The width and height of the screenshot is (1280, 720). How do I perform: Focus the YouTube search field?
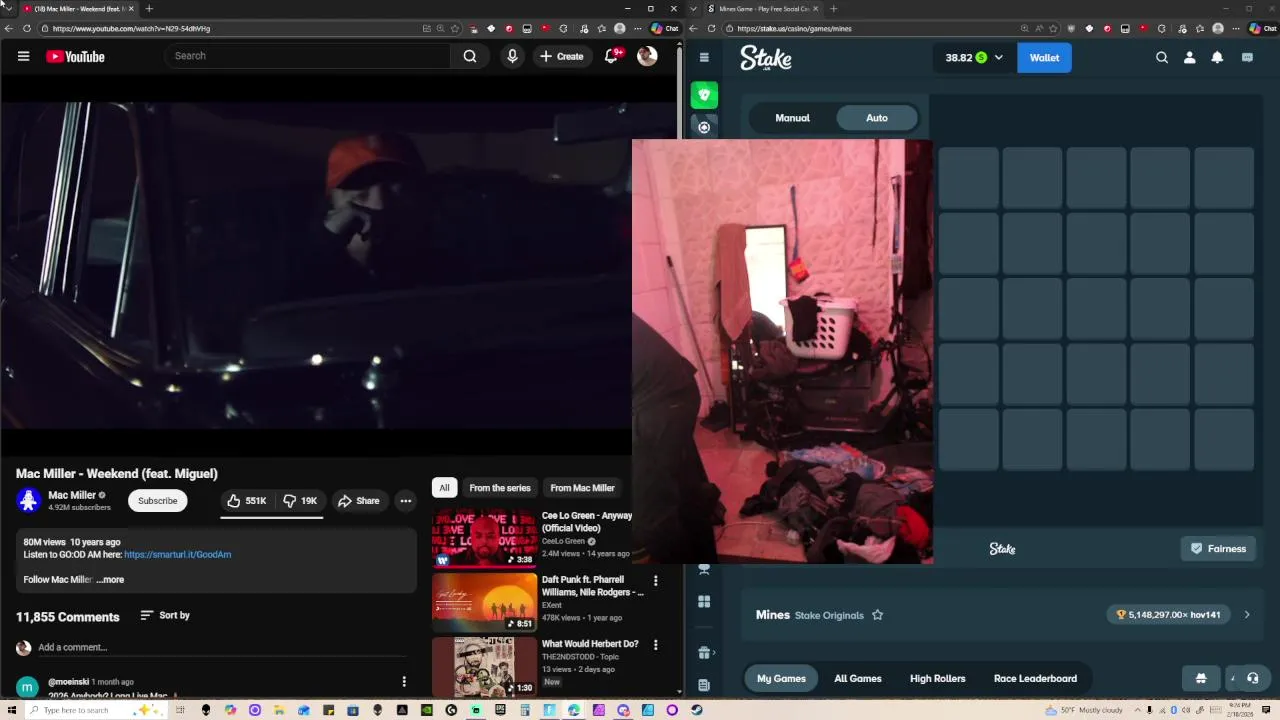307,56
